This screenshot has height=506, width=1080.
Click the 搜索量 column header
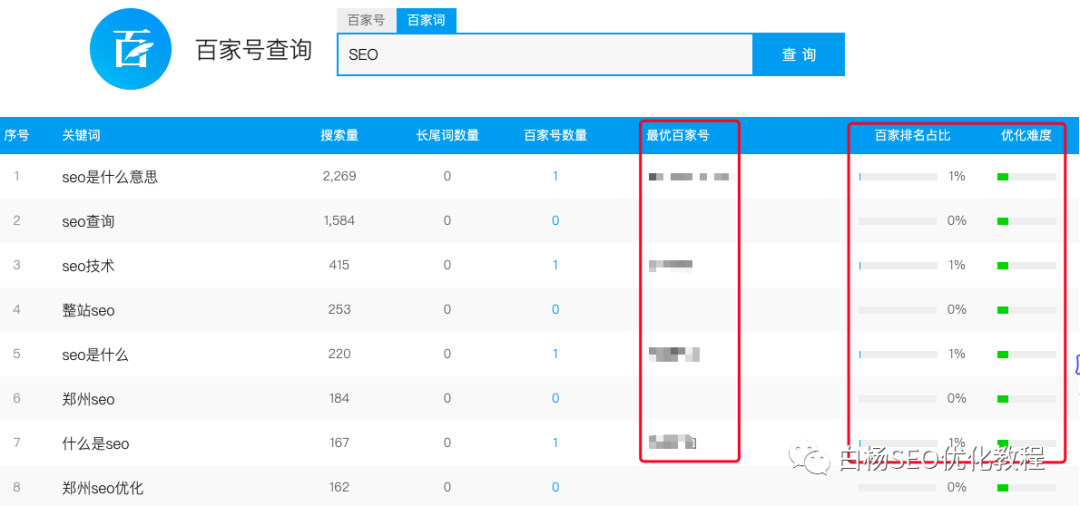[339, 136]
